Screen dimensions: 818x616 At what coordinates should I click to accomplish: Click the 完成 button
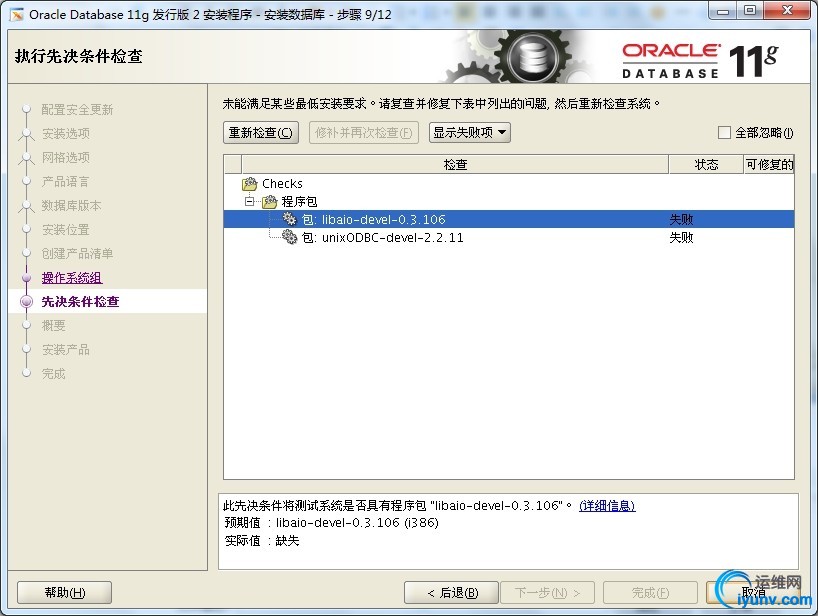pos(651,593)
